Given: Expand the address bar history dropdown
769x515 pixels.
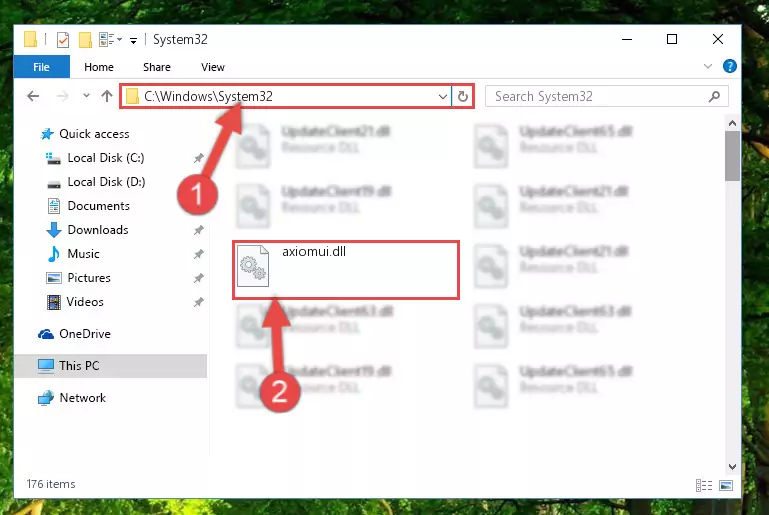Looking at the screenshot, I should (x=442, y=97).
